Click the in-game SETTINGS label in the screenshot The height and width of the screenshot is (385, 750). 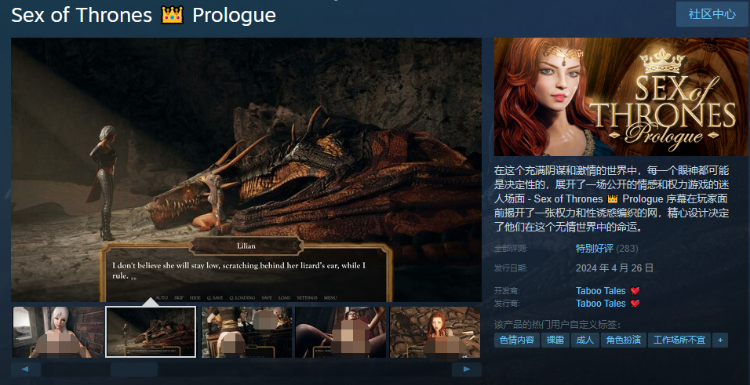coord(307,298)
